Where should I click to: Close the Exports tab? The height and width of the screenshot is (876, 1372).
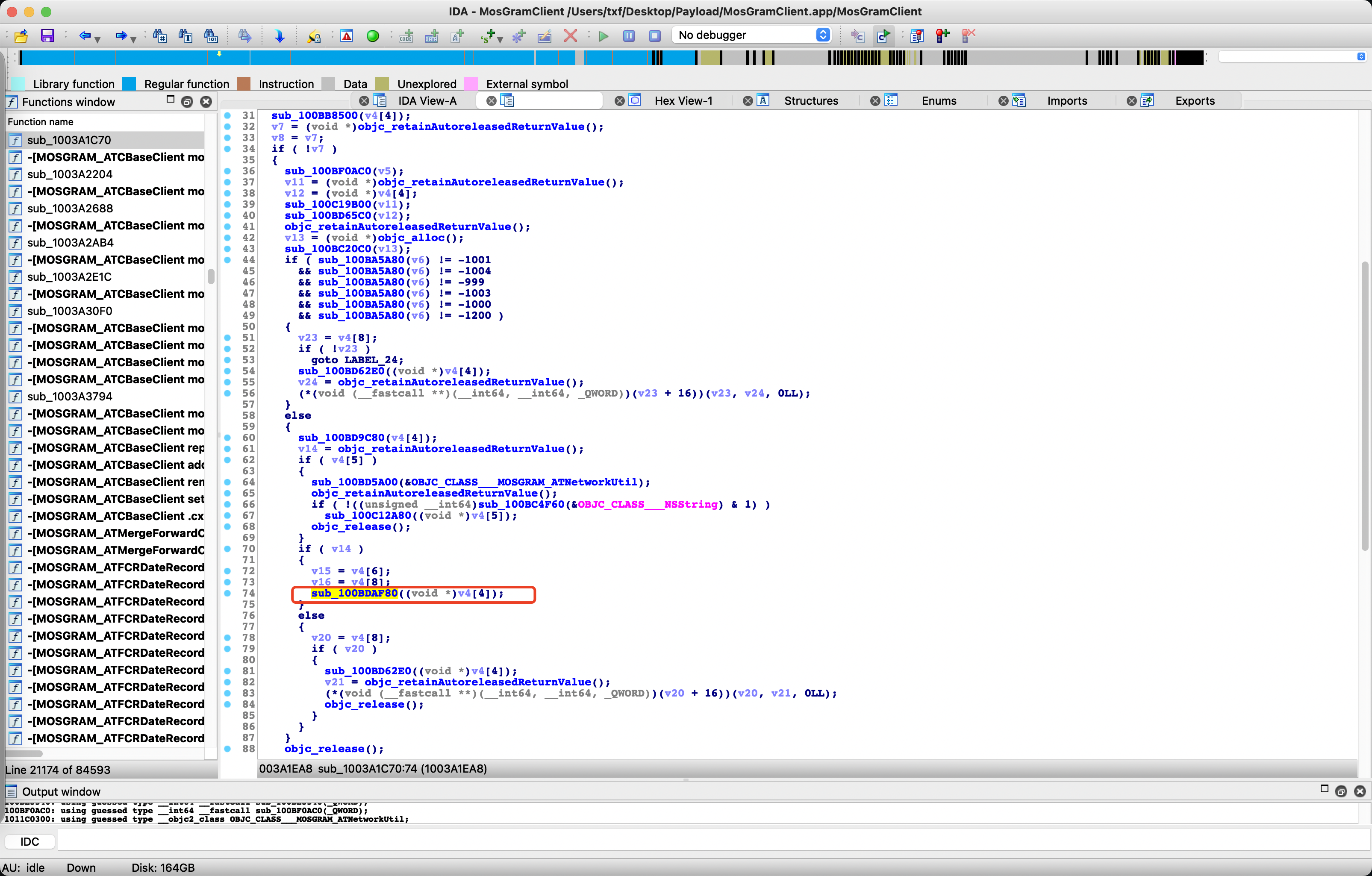point(1131,101)
